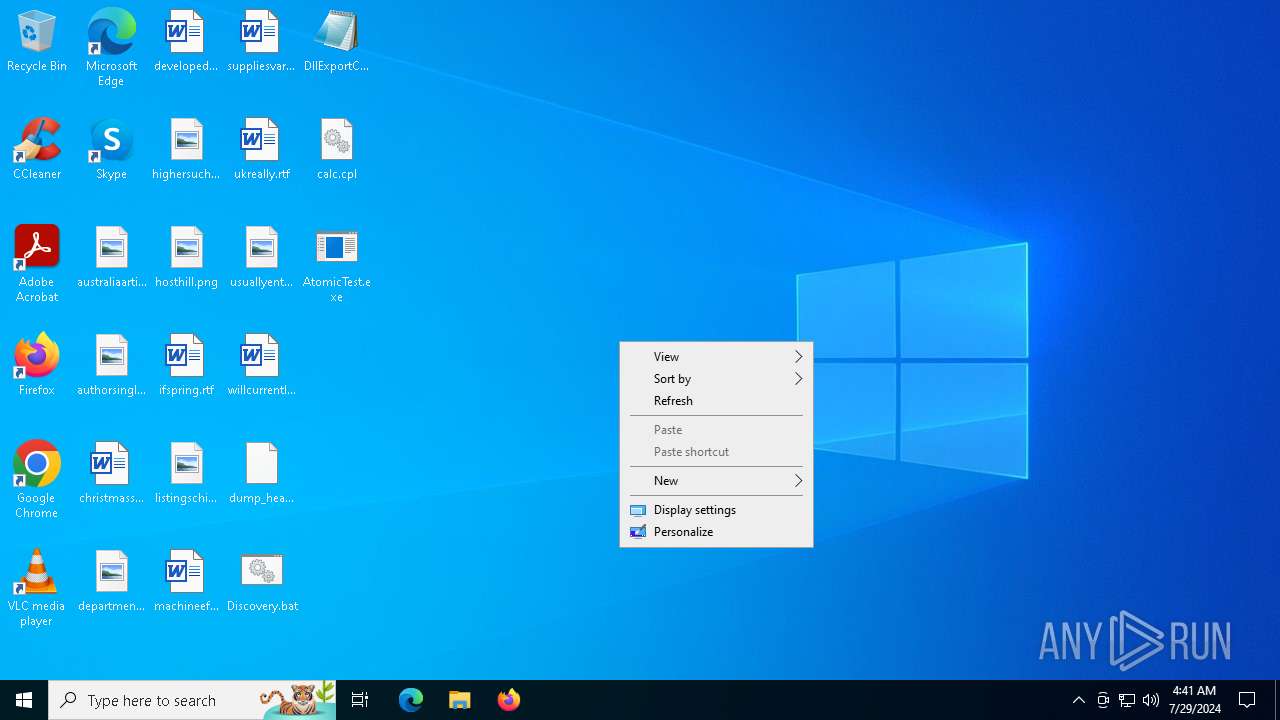The image size is (1280, 720).
Task: Select the listingschi... image file icon
Action: pyautogui.click(x=186, y=474)
